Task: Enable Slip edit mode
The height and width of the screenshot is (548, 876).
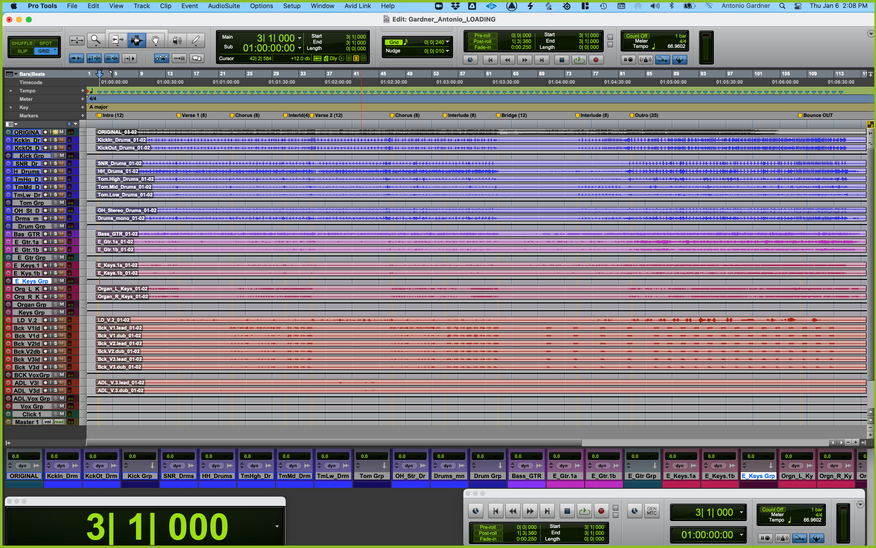Action: pos(22,51)
